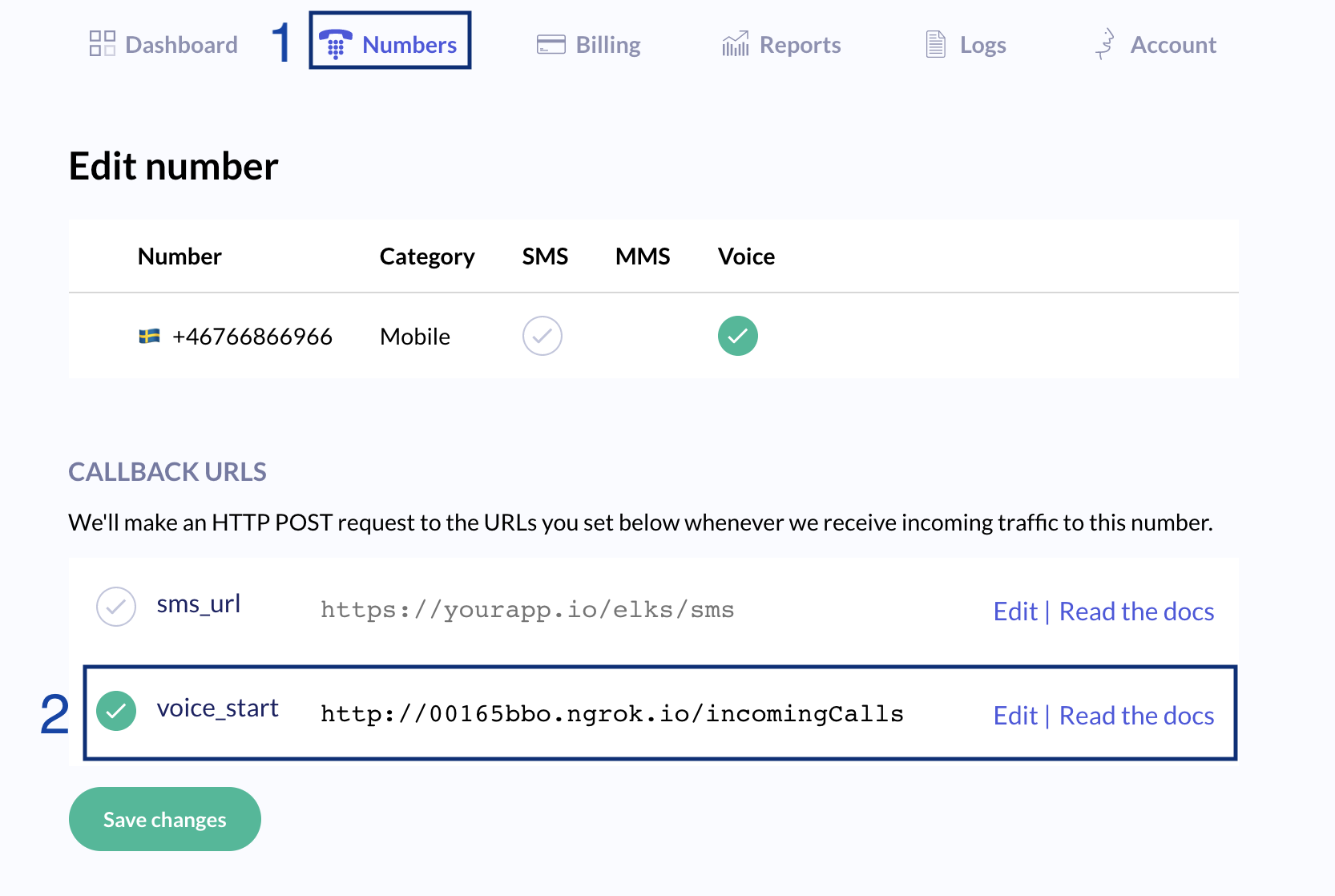This screenshot has height=896, width=1335.
Task: Open Billing via the credit card icon
Action: tap(550, 44)
